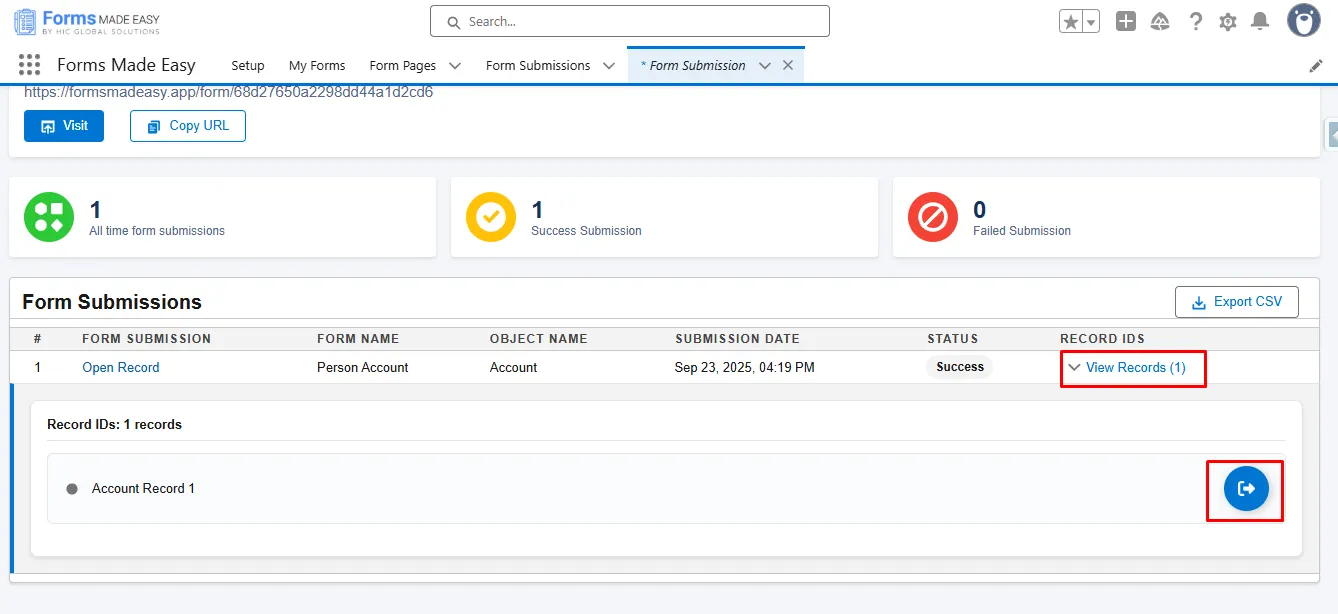The image size is (1338, 614).
Task: Click the Export CSV button
Action: click(1236, 302)
